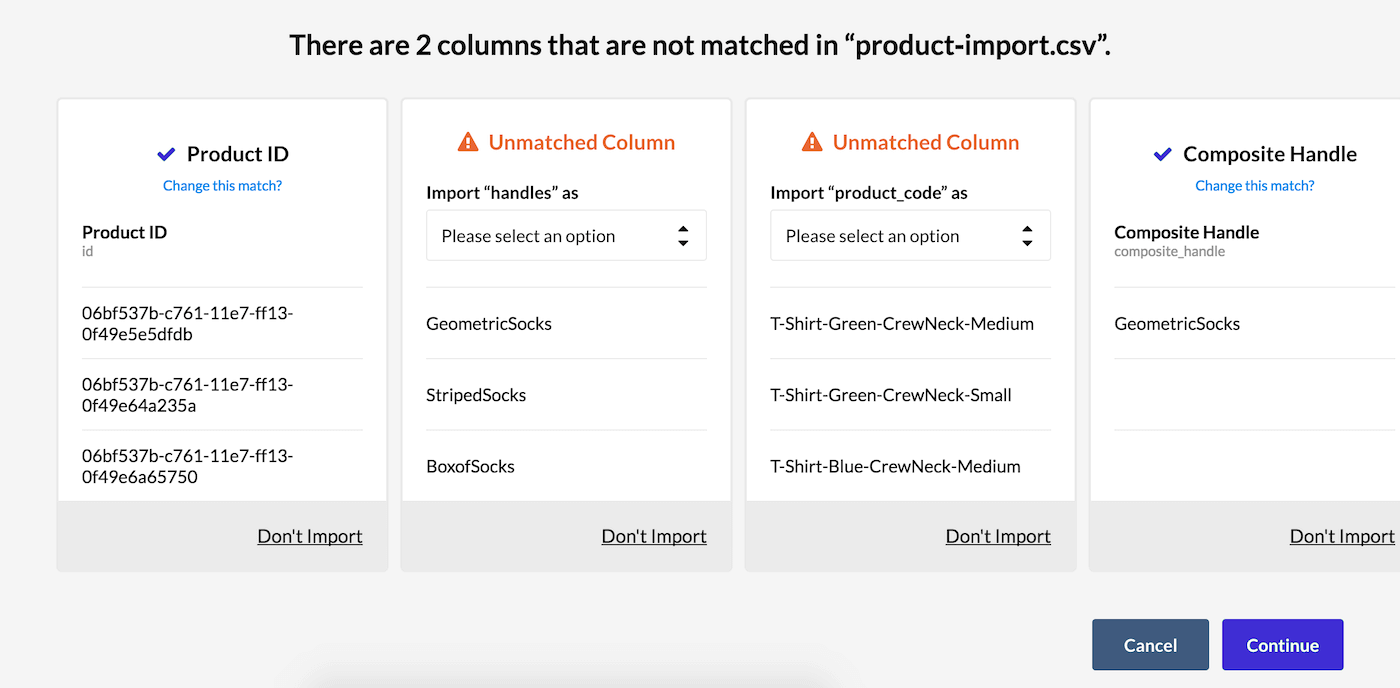Screen dimensions: 1400x688
Task: Click Change this match for Product ID
Action: coord(222,185)
